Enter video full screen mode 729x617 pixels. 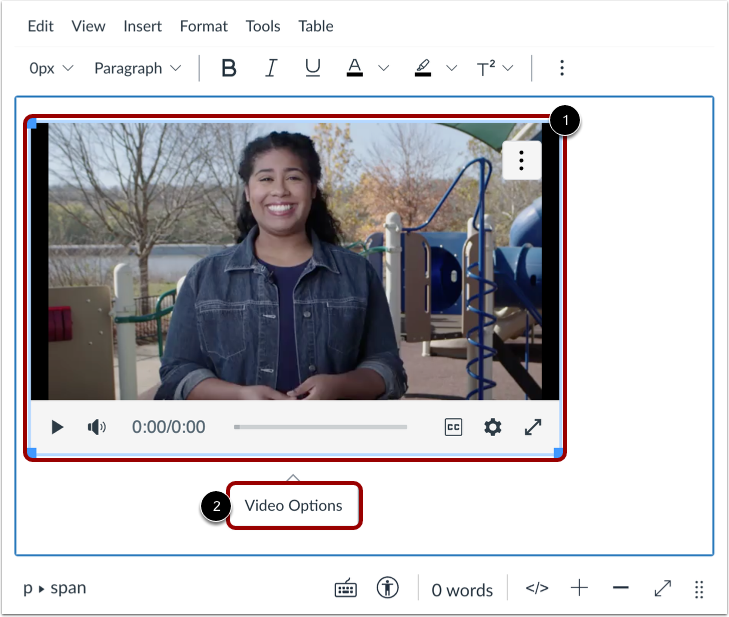(x=533, y=427)
